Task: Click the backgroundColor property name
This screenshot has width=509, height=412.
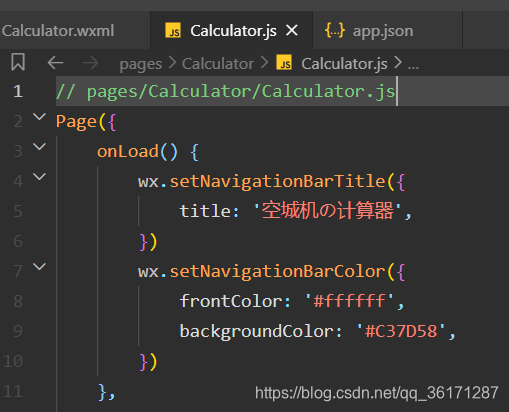Action: 257,331
